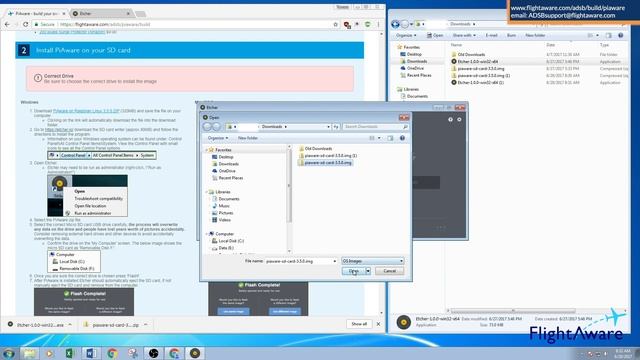Select Videos library in Open dialog

[x=221, y=220]
